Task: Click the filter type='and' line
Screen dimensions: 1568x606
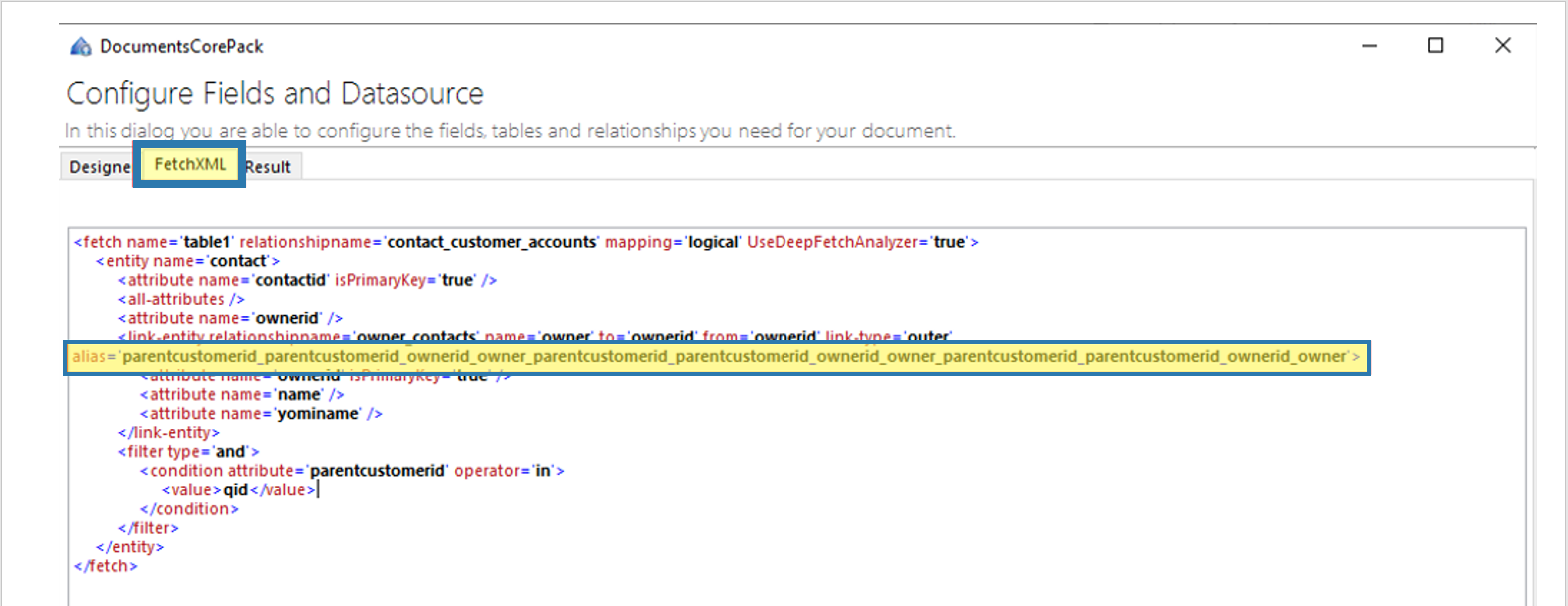Action: [188, 452]
